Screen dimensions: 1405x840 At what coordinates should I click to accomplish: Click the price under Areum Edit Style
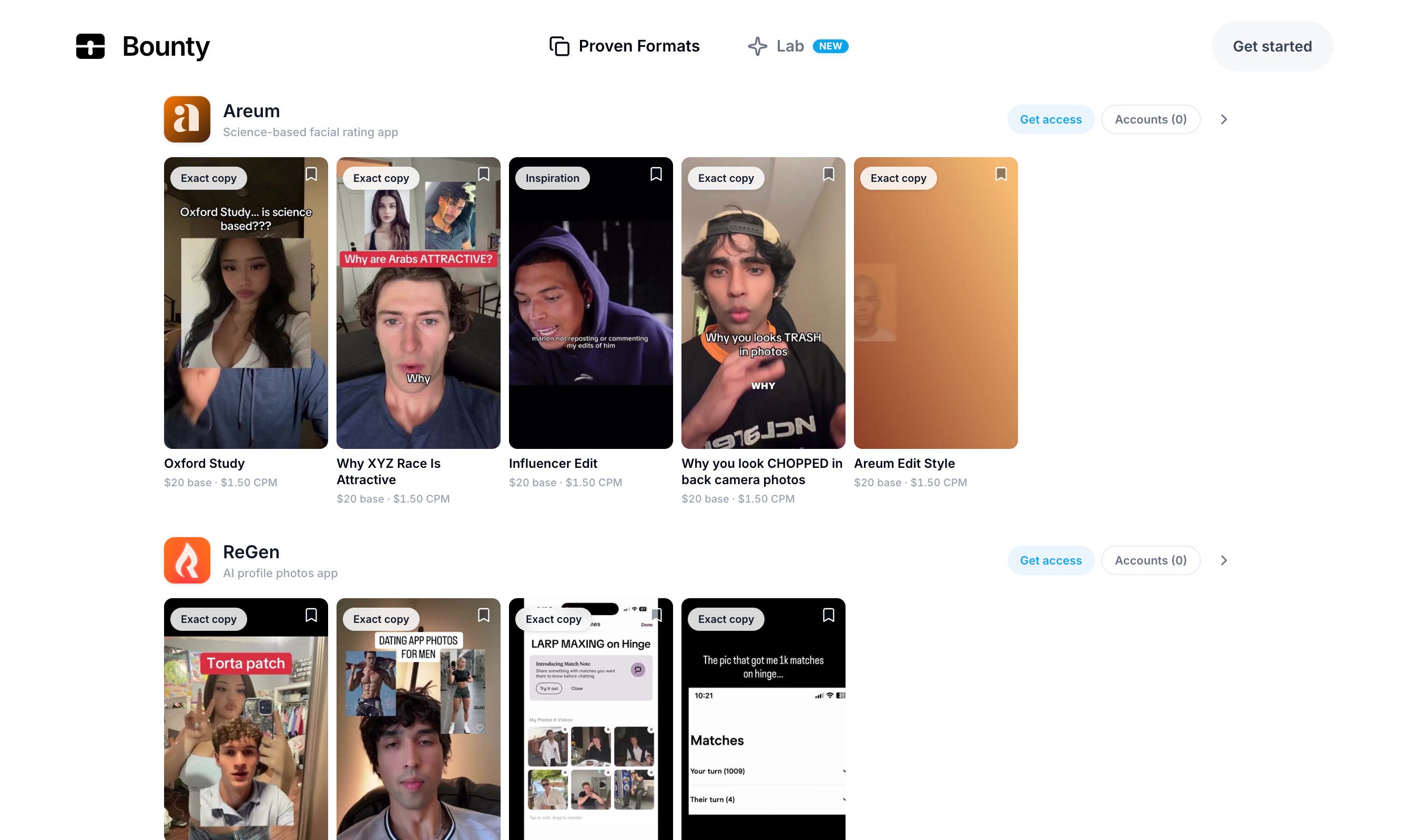tap(911, 482)
